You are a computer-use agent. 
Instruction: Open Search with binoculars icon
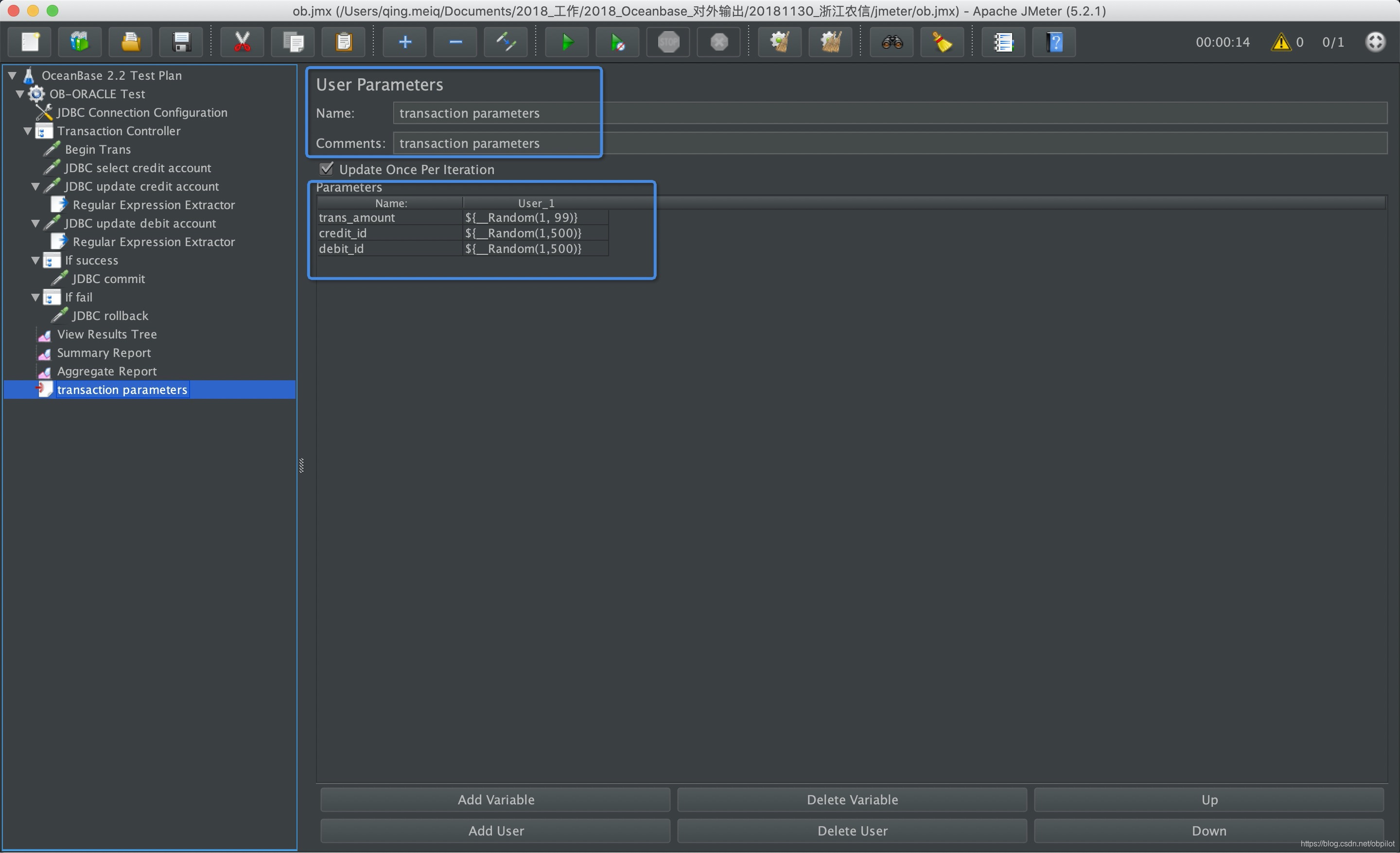[892, 42]
